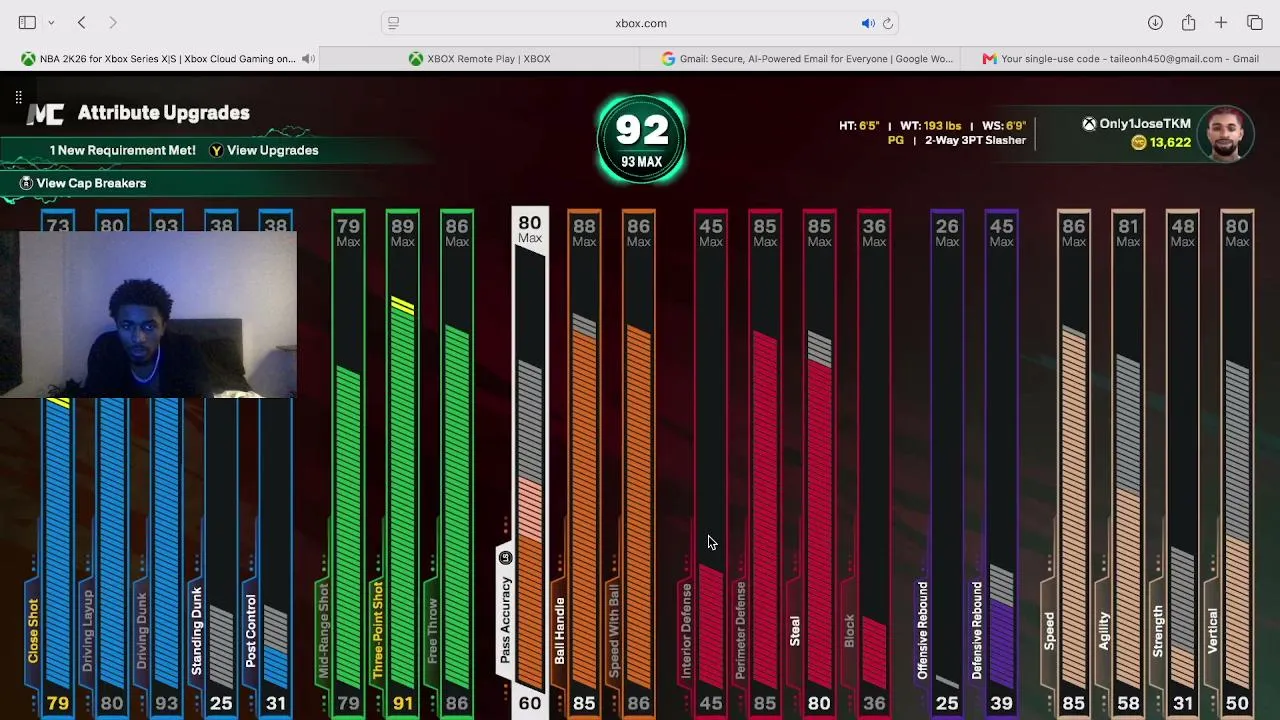Open the Safari share menu
The image size is (1280, 720).
click(1188, 23)
